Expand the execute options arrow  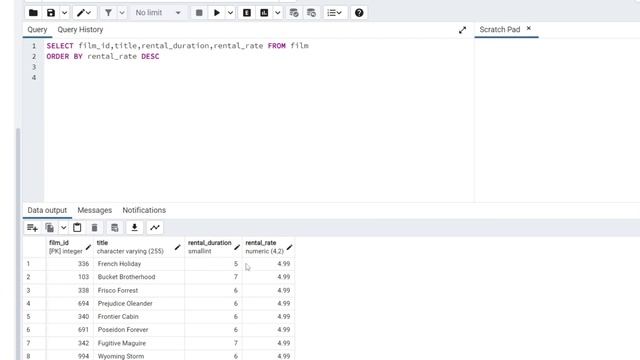tap(230, 13)
